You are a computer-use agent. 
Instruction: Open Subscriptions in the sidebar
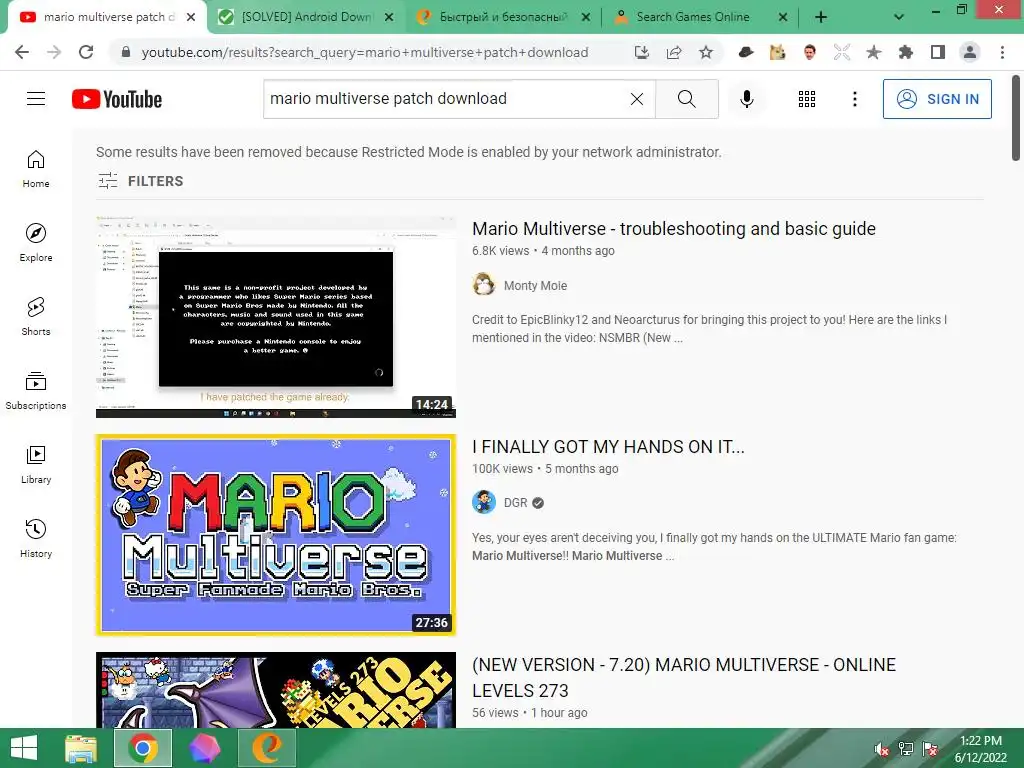(x=36, y=391)
